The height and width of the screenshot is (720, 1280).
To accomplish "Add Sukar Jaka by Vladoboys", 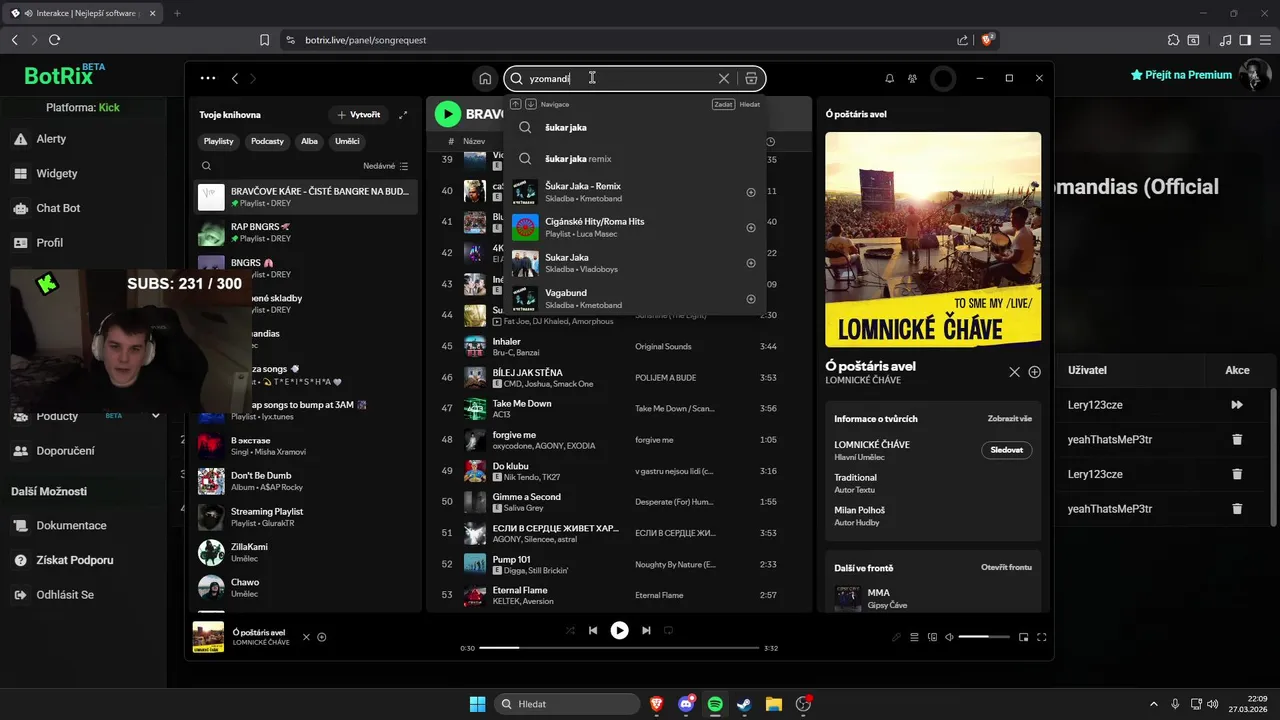I will coord(751,263).
